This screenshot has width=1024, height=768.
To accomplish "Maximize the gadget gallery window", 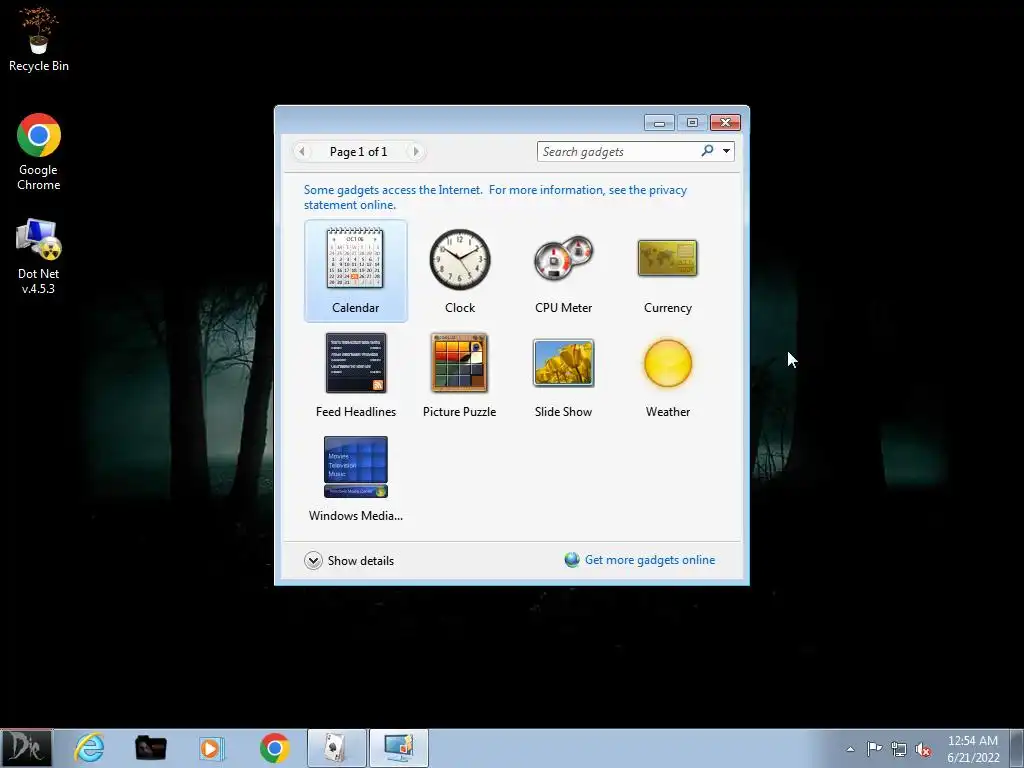I will point(692,123).
